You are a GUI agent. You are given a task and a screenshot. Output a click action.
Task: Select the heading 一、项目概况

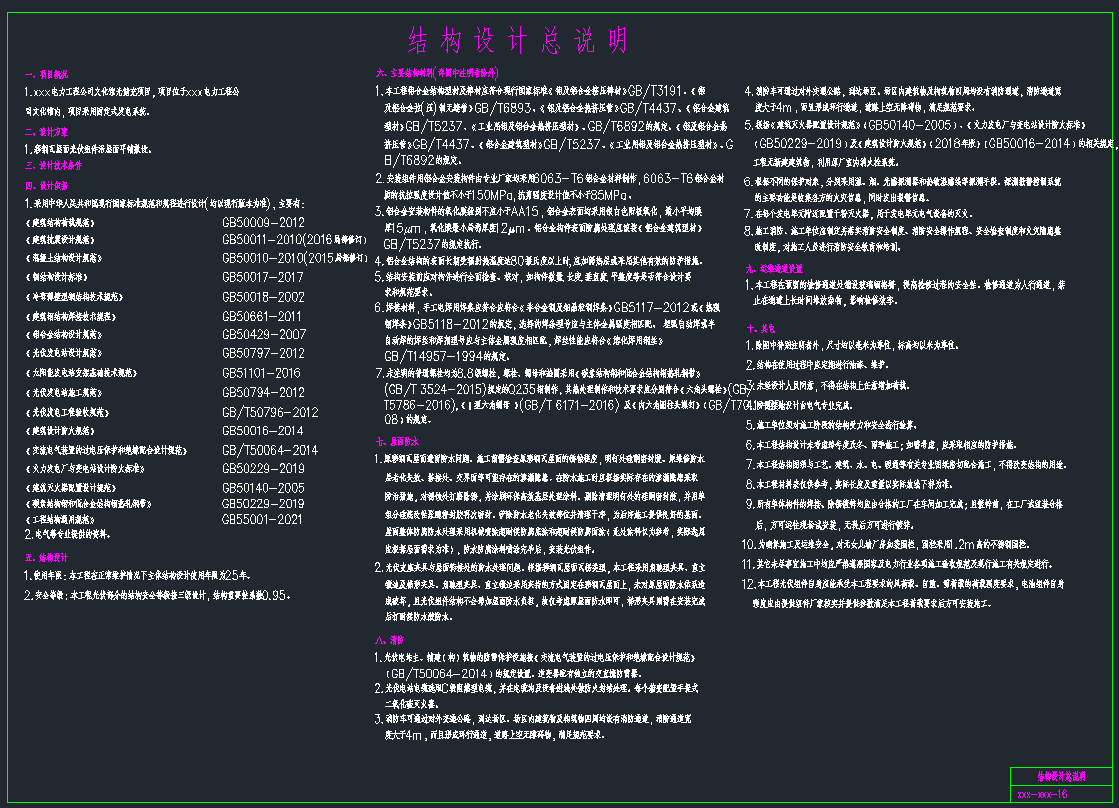(46, 75)
